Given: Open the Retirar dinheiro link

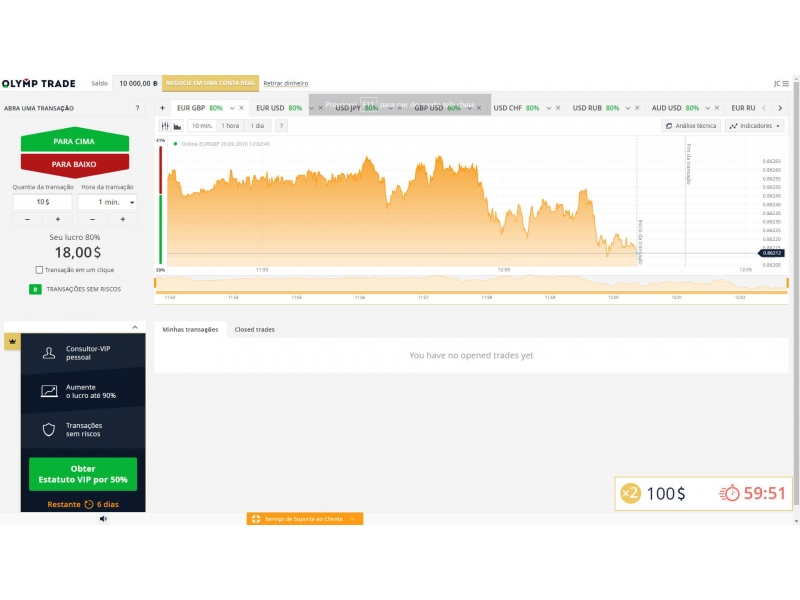Looking at the screenshot, I should [286, 84].
